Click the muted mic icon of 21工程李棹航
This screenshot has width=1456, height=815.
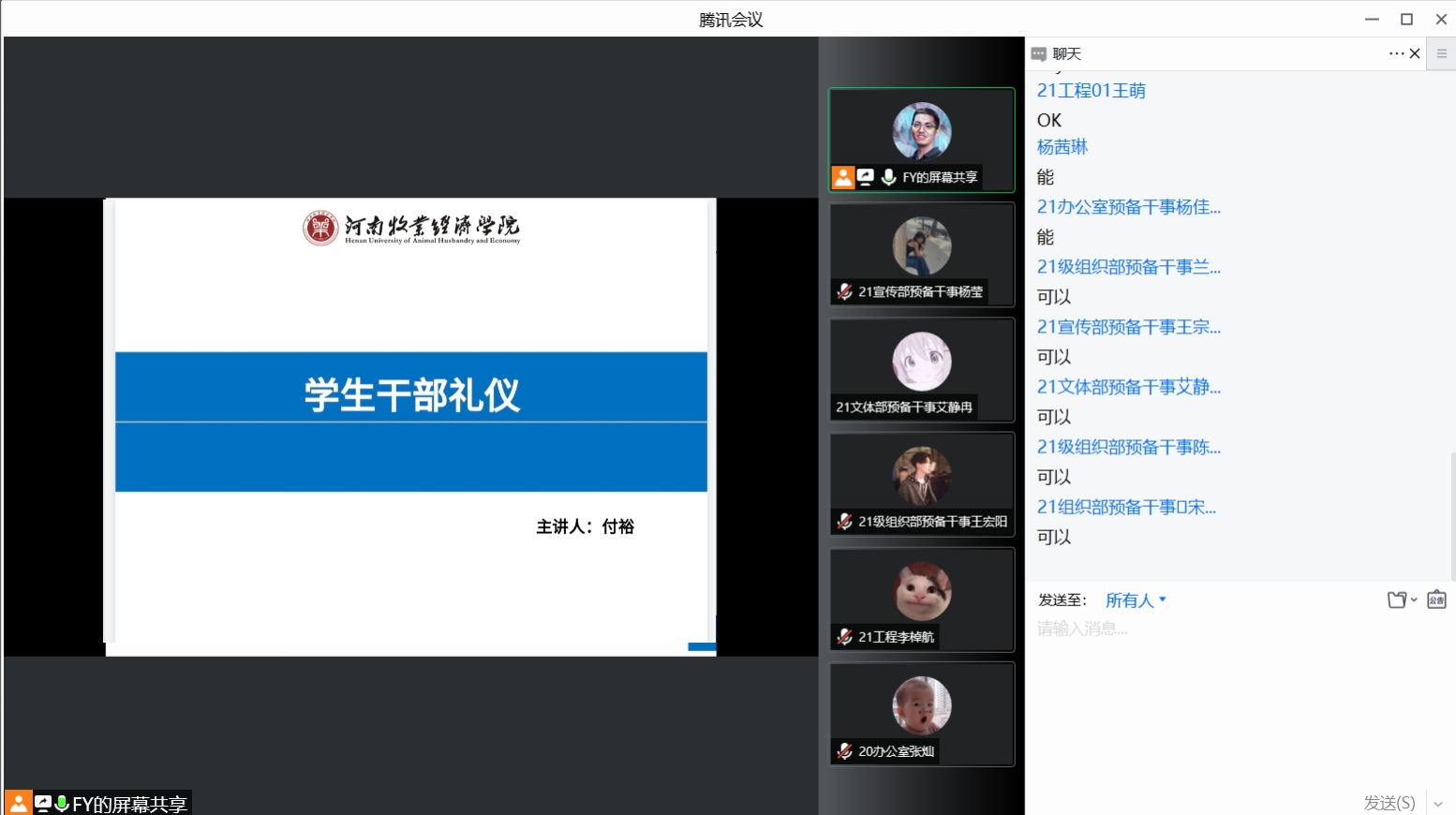click(844, 637)
